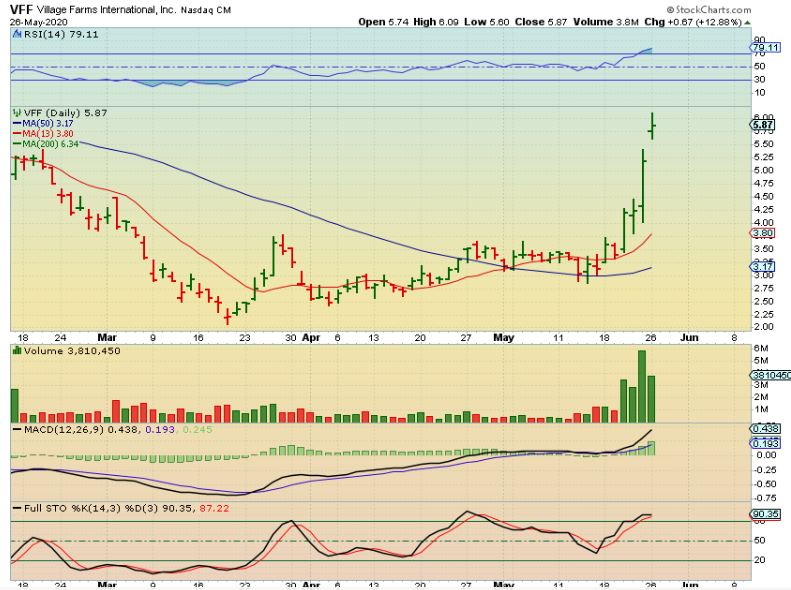Click the Close 5.87 header value
The width and height of the screenshot is (791, 590).
coord(541,22)
